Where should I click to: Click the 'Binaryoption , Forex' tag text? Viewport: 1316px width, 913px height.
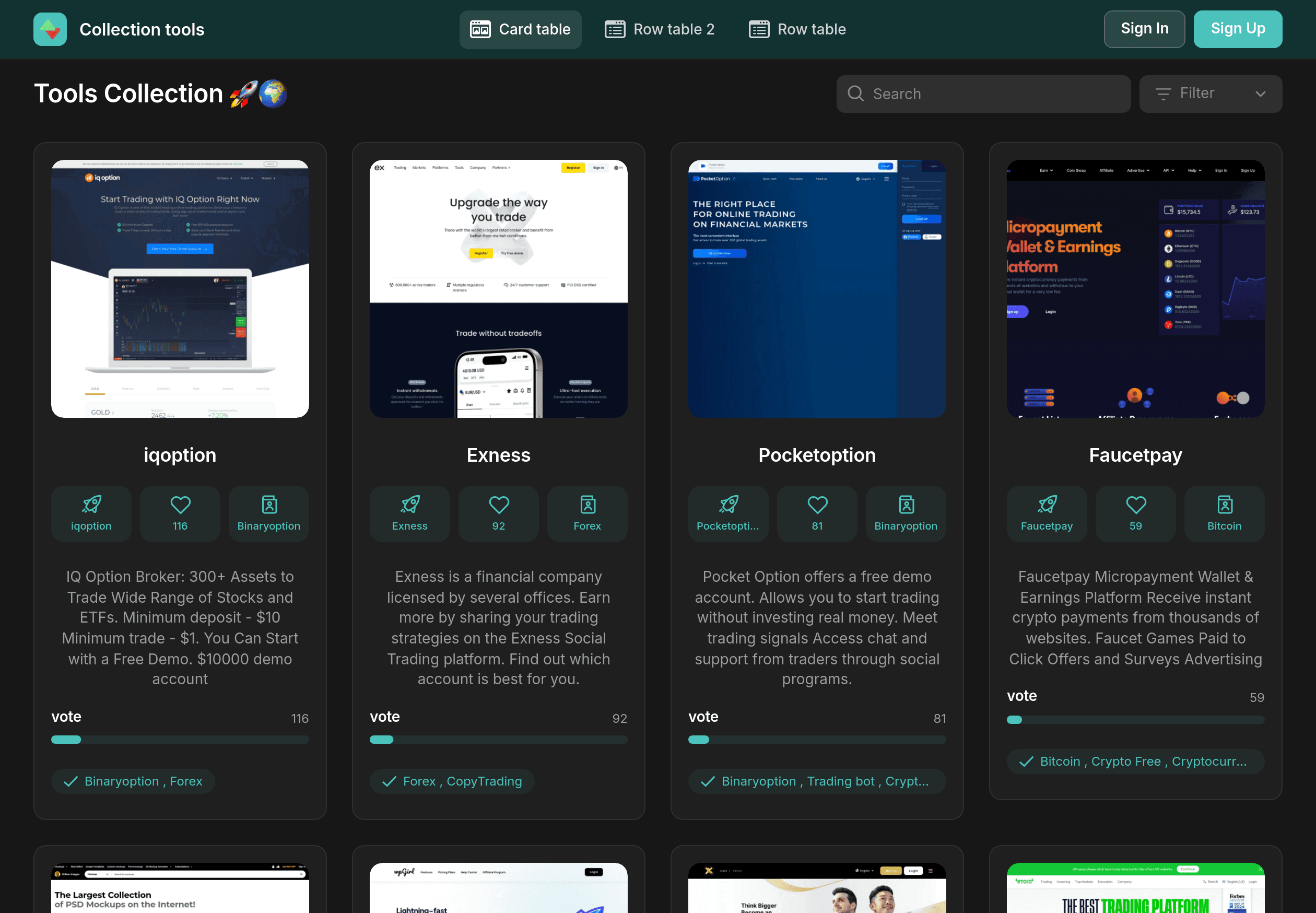(x=144, y=781)
